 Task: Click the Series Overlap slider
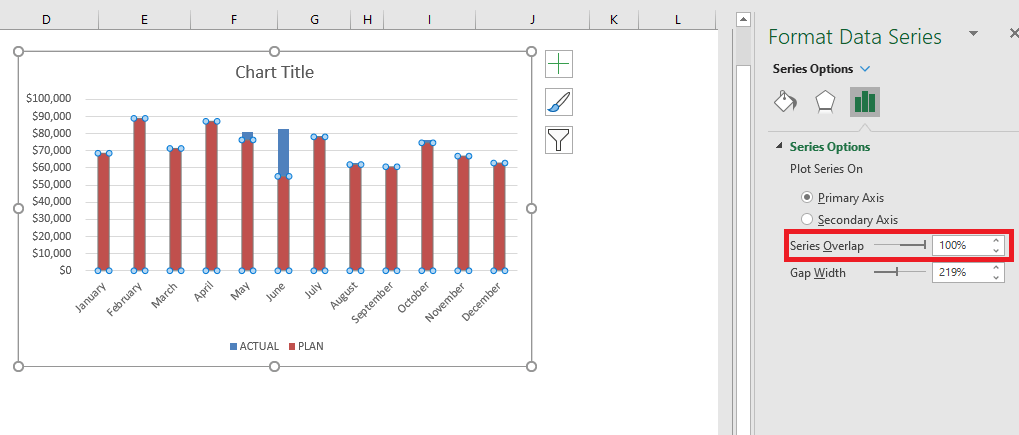[x=900, y=245]
